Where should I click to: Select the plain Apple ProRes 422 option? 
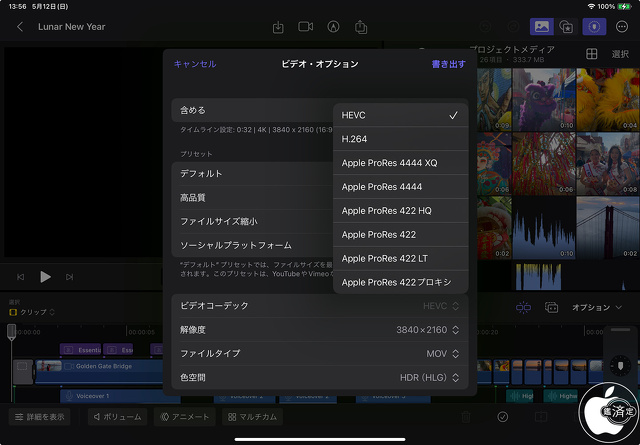pyautogui.click(x=400, y=234)
